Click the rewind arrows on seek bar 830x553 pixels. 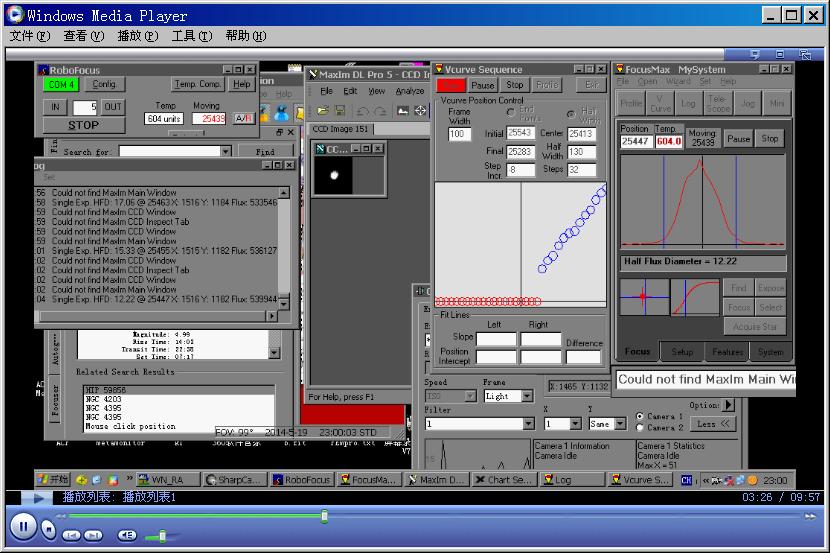[61, 516]
